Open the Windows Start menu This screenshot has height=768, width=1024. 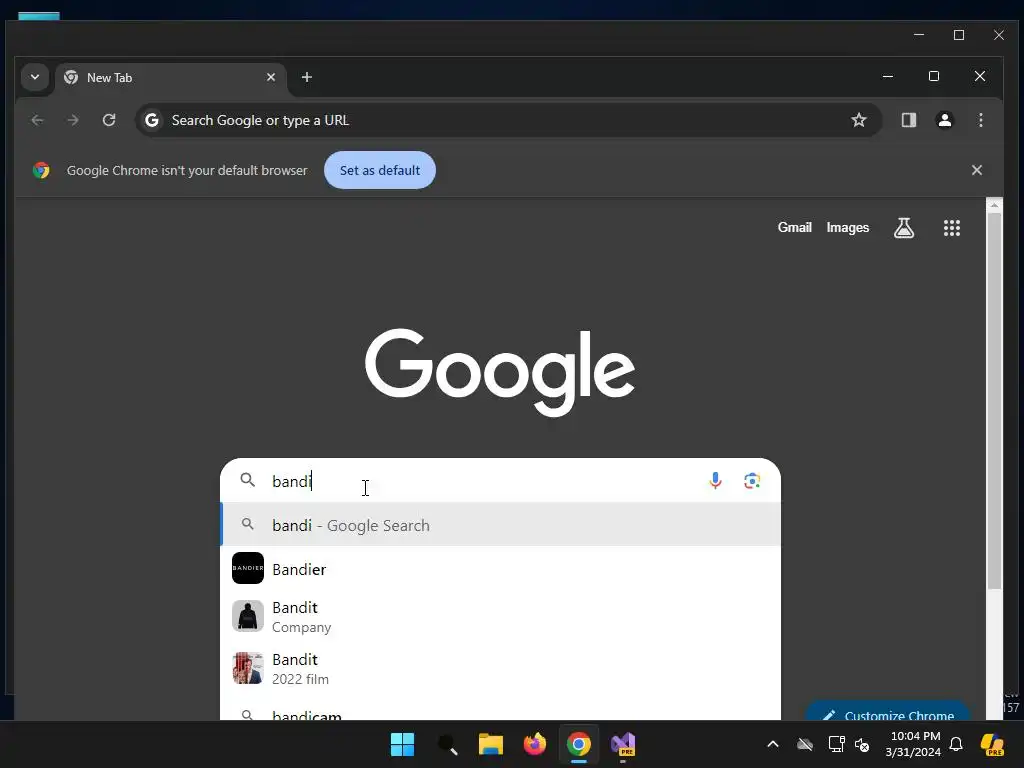pos(402,744)
